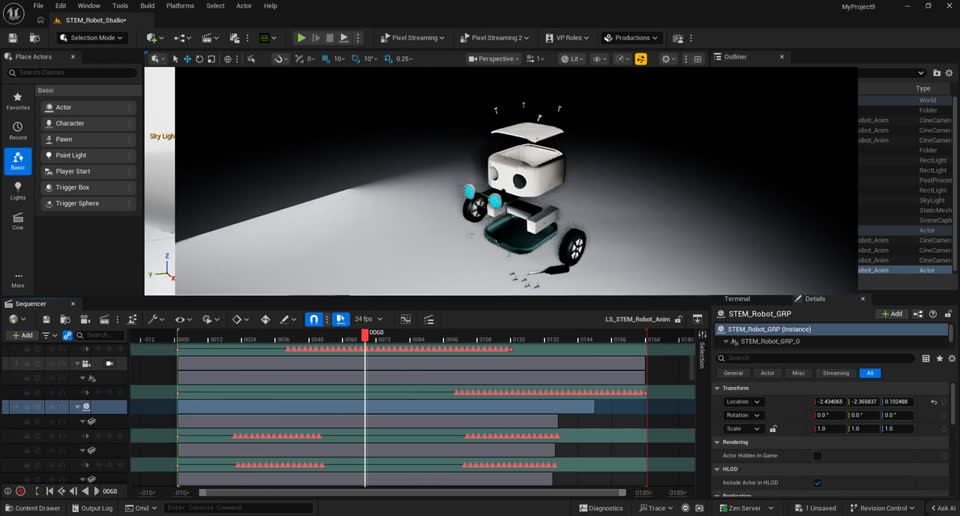Click the Sequencer add key diamond icon
The width and height of the screenshot is (960, 516).
click(x=265, y=320)
